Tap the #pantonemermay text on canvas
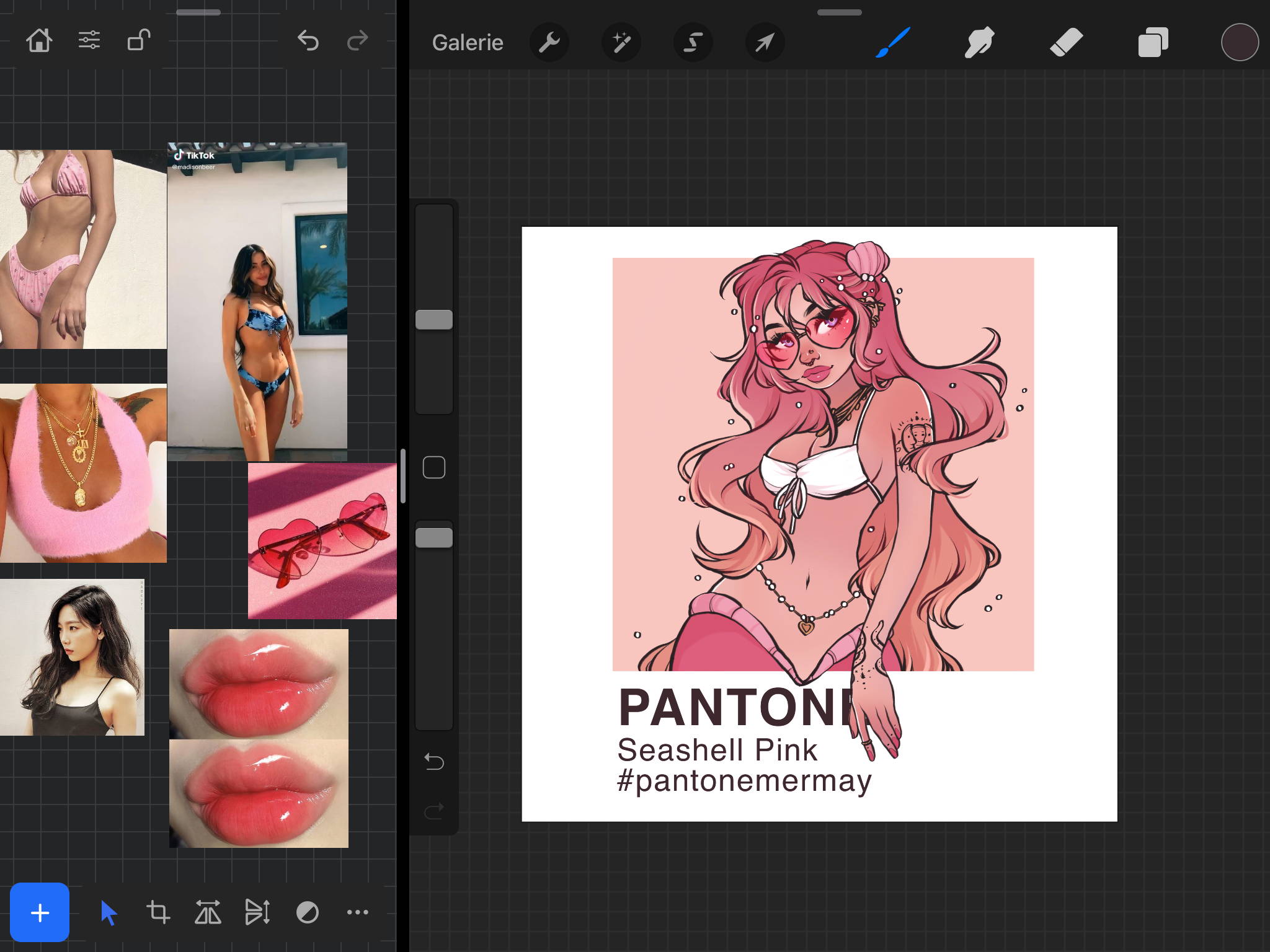 [744, 781]
